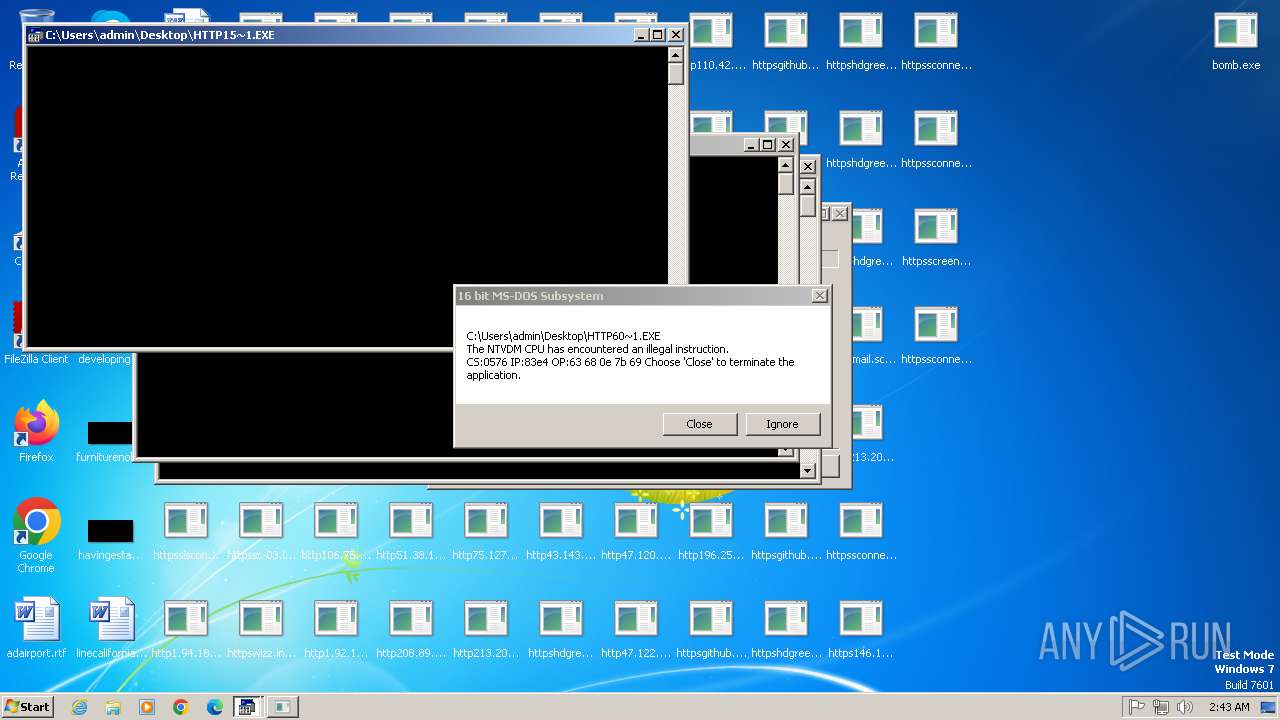Select the furniture desktop icon with black thumbnail
The height and width of the screenshot is (720, 1280).
[111, 442]
